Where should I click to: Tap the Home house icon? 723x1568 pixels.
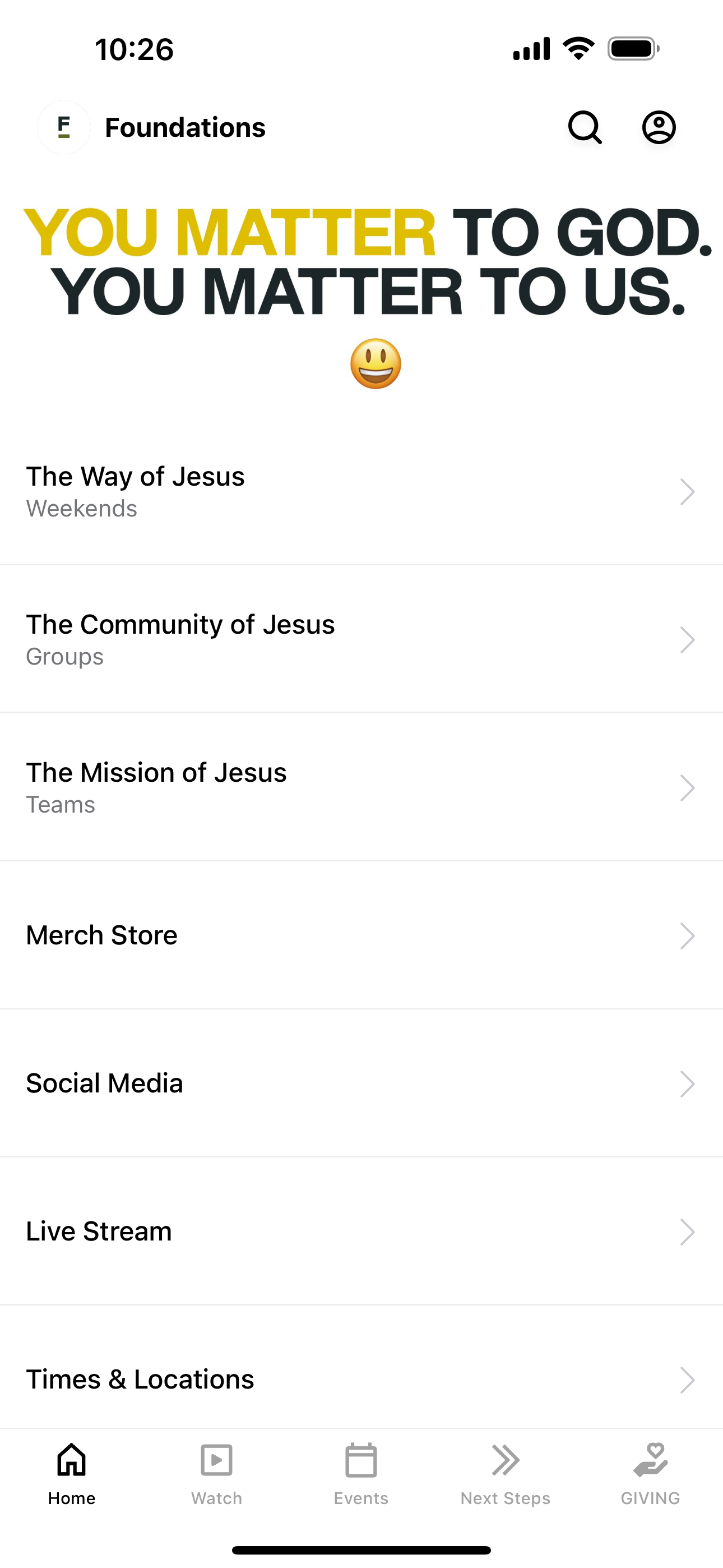72,1460
